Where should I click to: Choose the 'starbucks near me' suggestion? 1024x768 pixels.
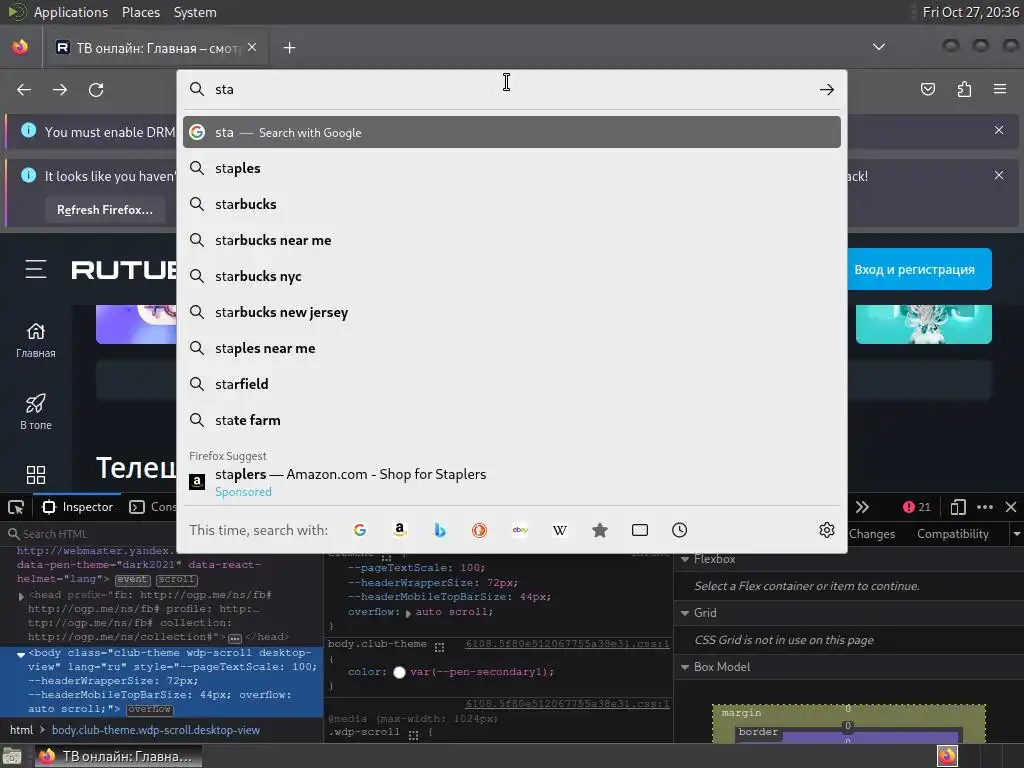tap(511, 240)
